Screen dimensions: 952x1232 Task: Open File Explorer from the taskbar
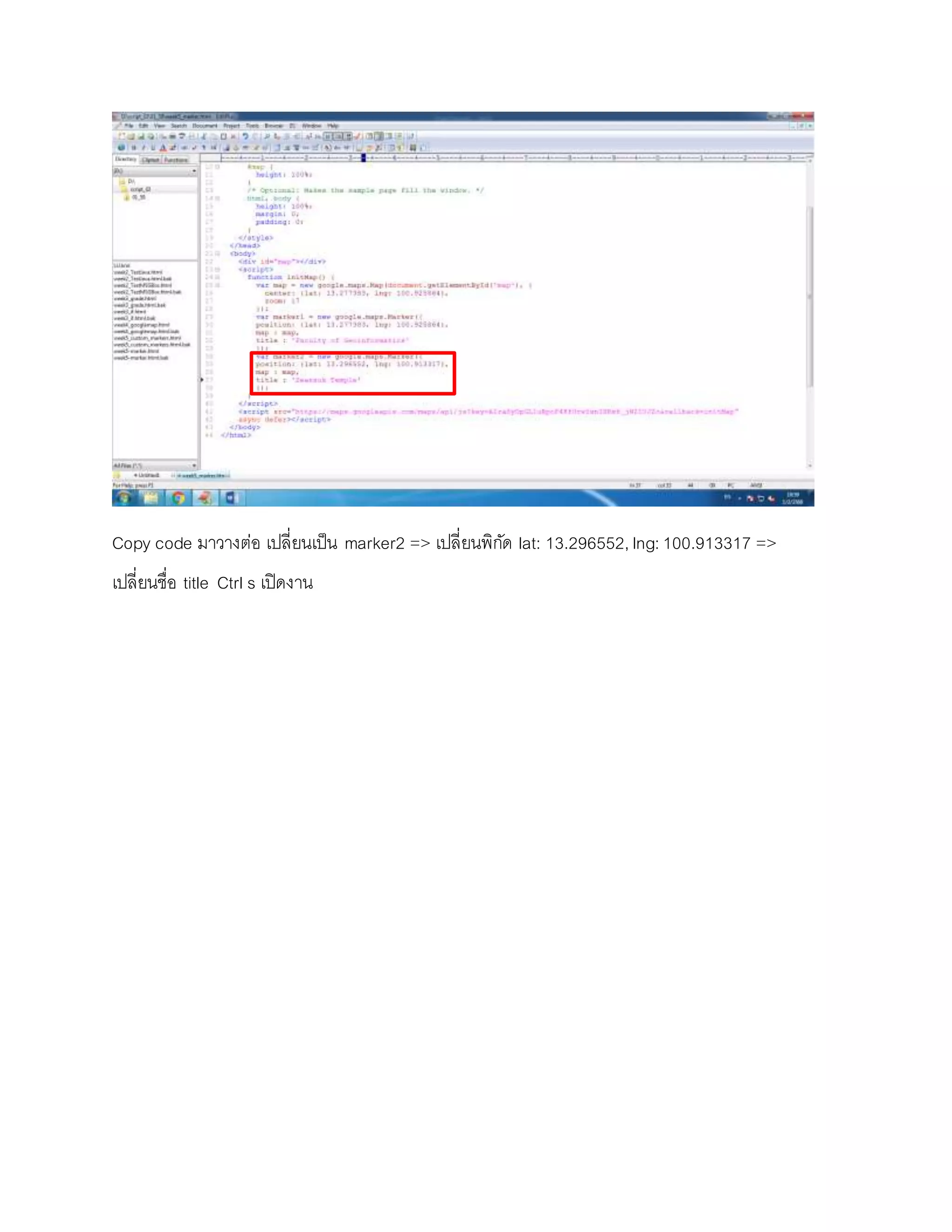[x=151, y=498]
